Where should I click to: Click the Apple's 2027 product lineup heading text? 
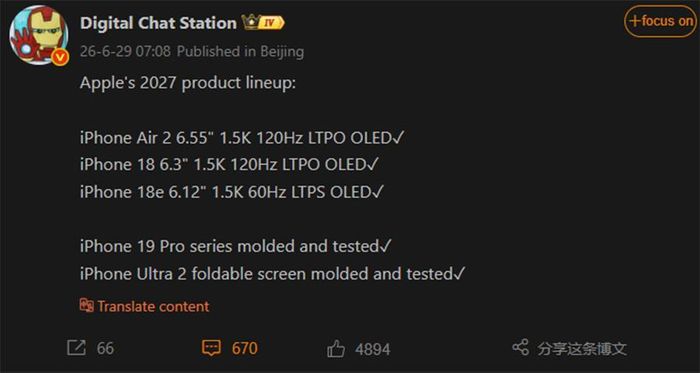click(x=188, y=83)
